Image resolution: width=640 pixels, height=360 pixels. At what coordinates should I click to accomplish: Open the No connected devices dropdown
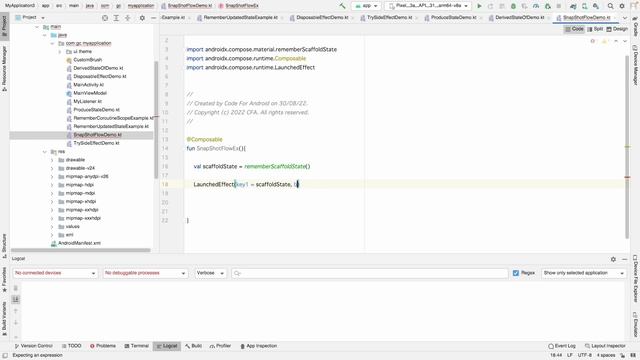point(55,273)
